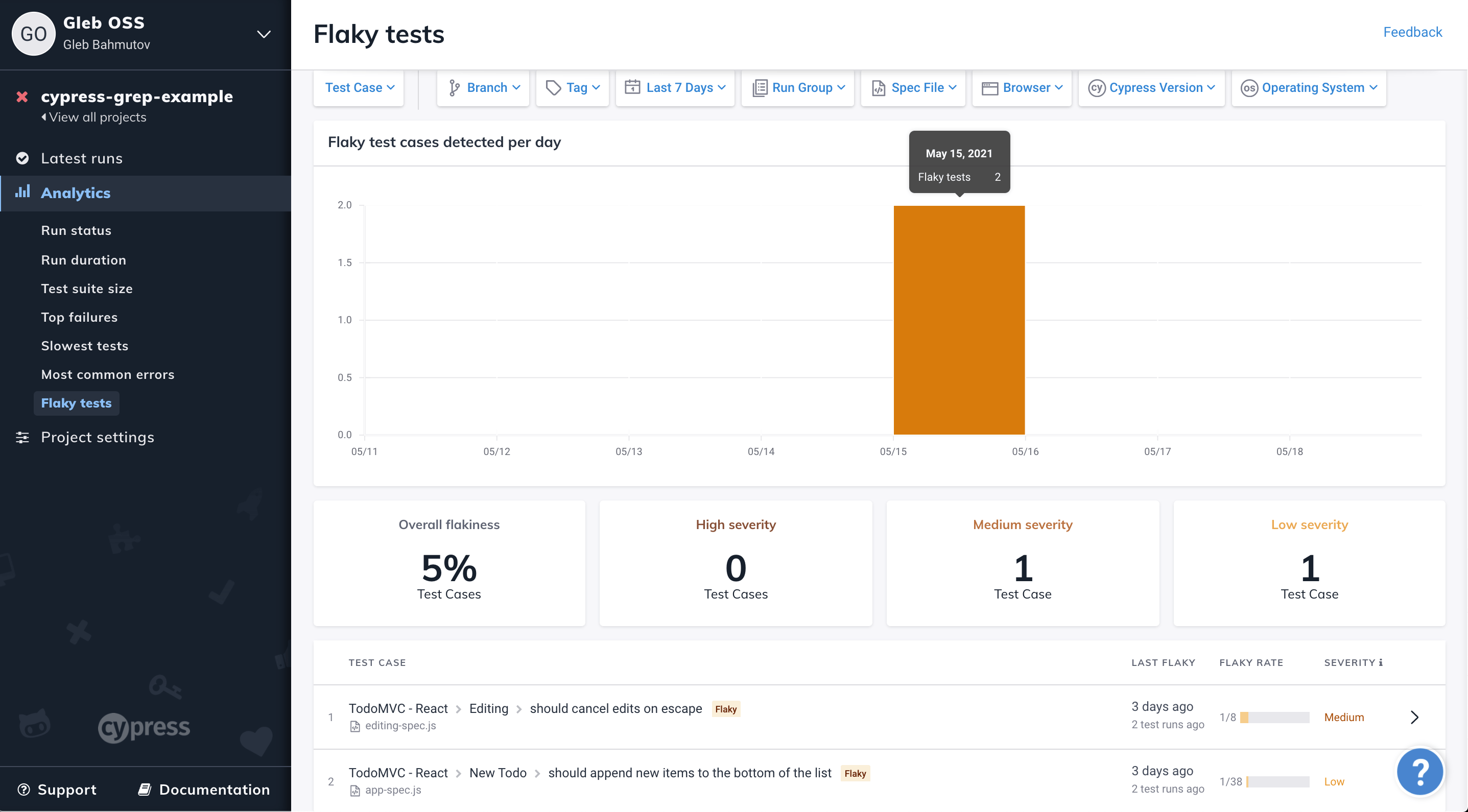Click the Low severity label in row 2
This screenshot has height=812, width=1468.
tap(1334, 782)
